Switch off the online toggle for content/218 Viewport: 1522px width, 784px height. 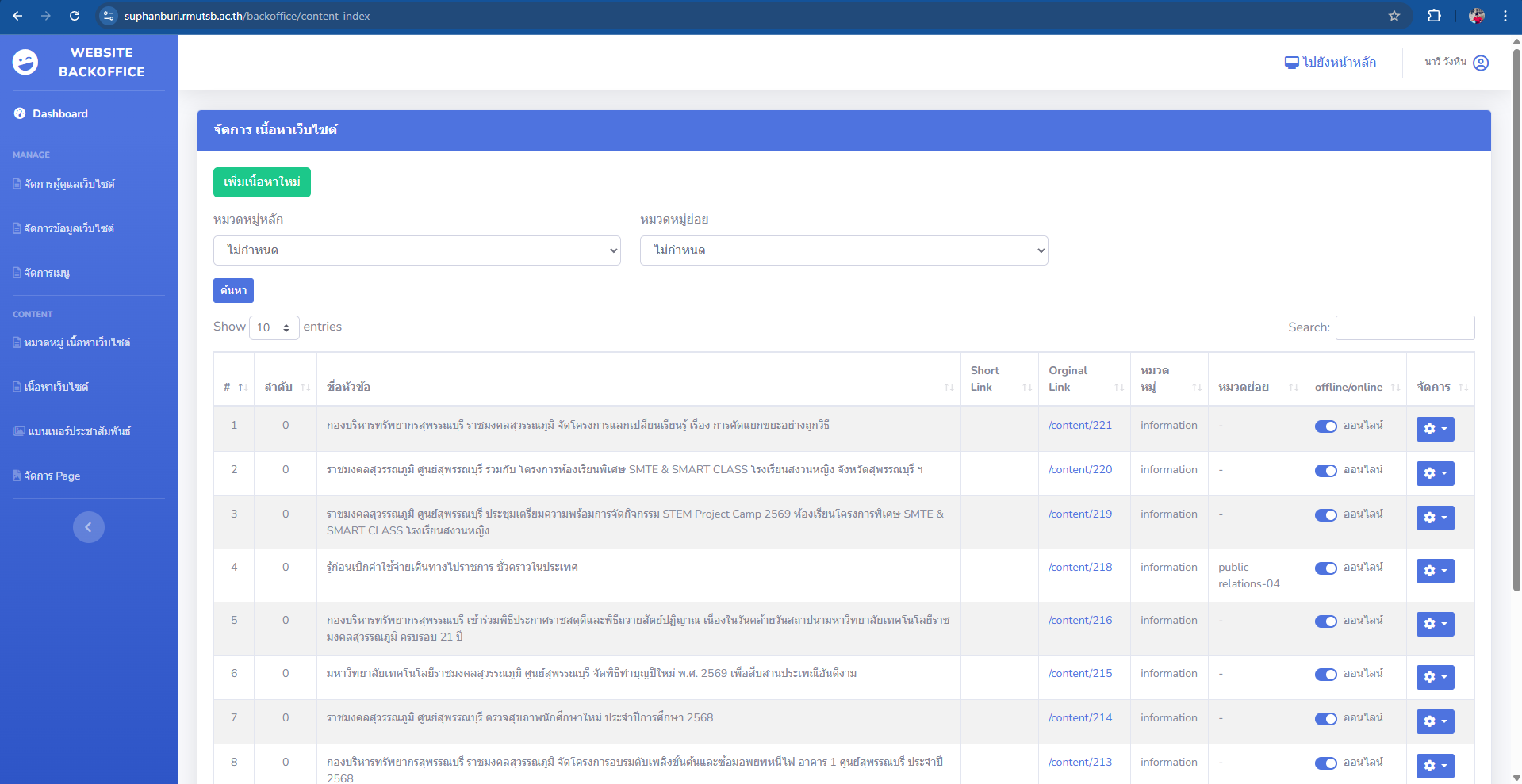coord(1325,568)
